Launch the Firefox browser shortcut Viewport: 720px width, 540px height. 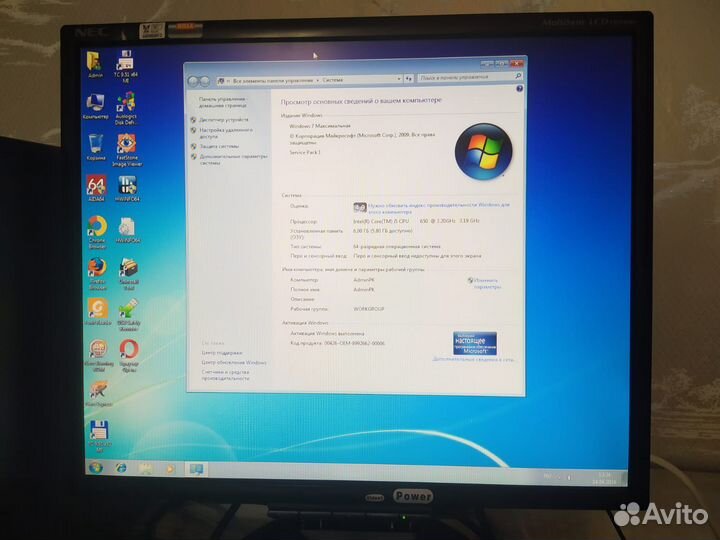[x=97, y=274]
